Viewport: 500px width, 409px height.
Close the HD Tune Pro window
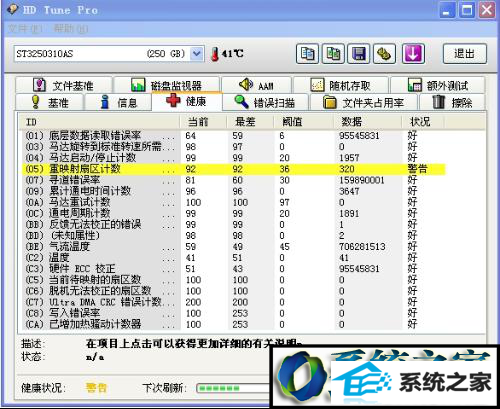point(487,10)
